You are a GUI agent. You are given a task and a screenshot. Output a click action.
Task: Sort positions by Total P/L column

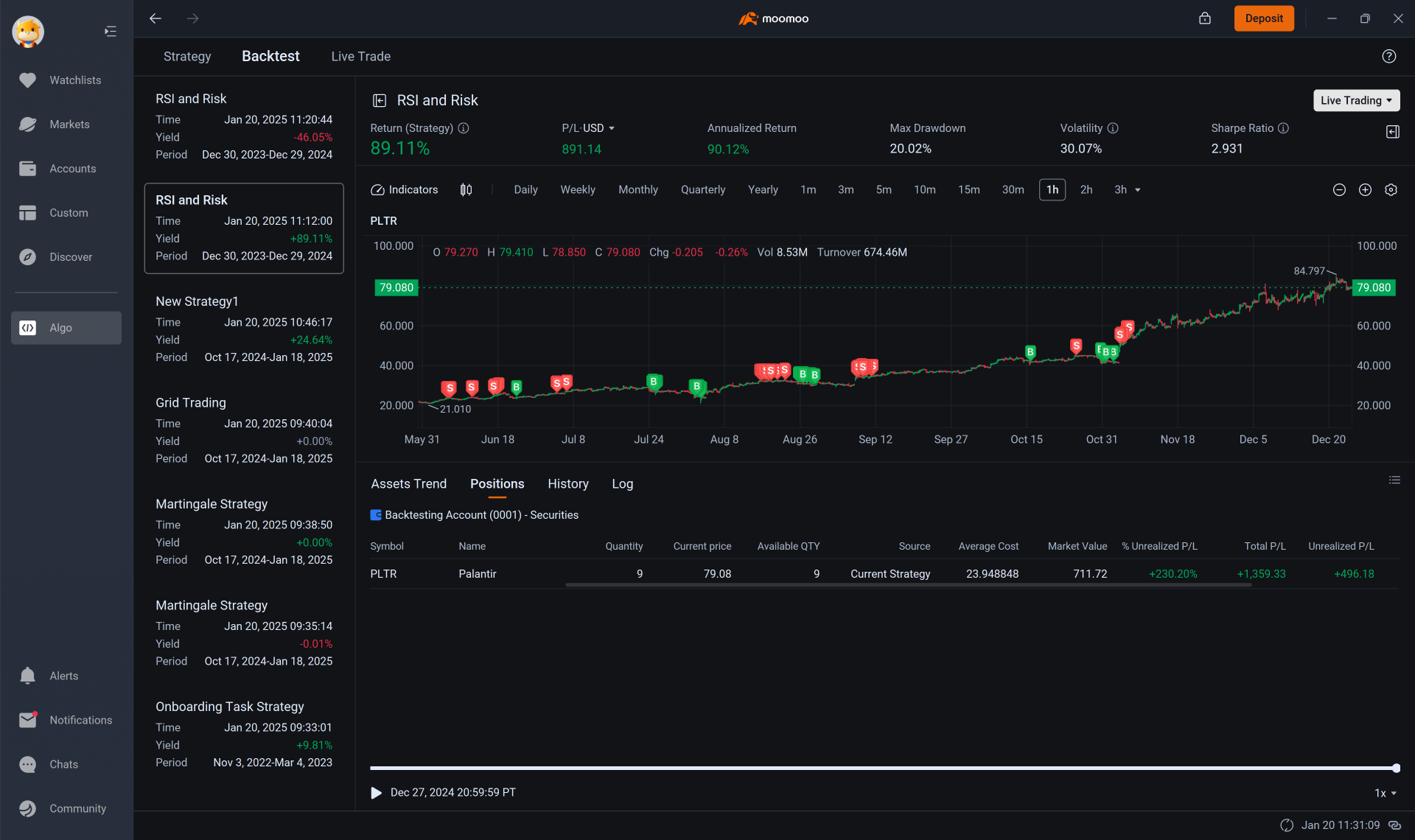pos(1265,547)
